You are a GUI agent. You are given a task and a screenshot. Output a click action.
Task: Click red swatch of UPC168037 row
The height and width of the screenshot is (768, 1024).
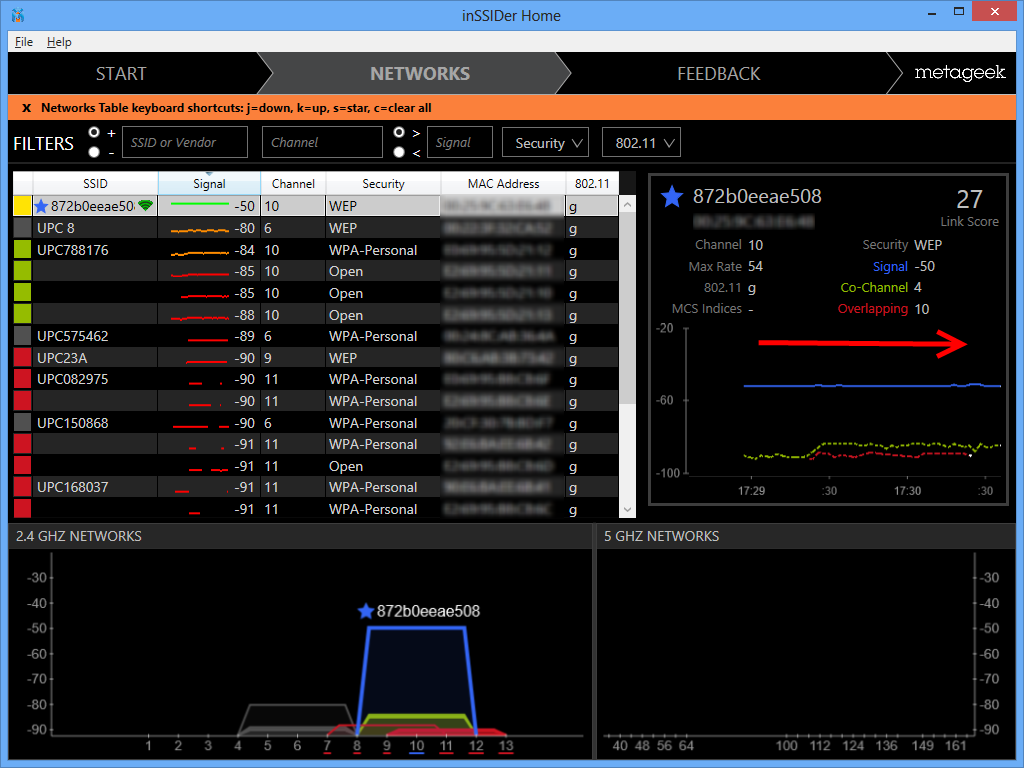coord(23,487)
